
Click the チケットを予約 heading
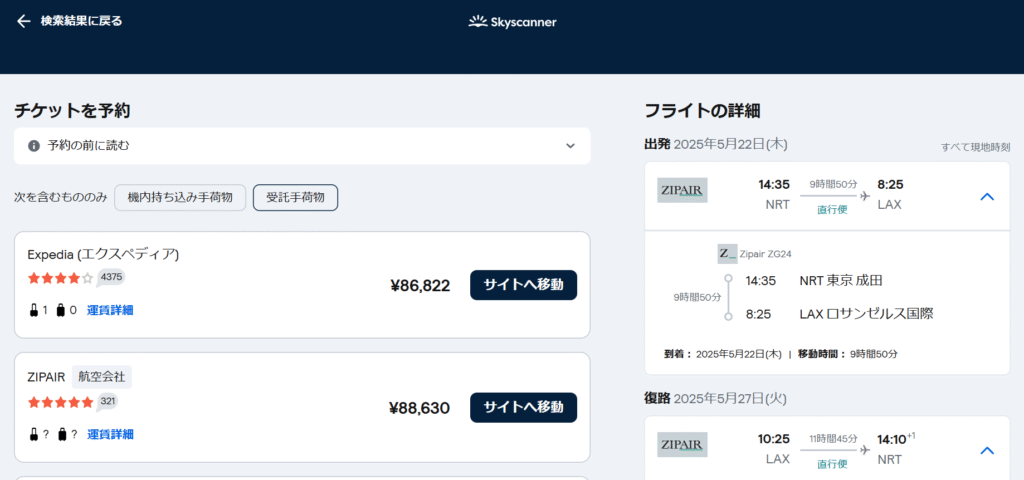click(x=72, y=111)
